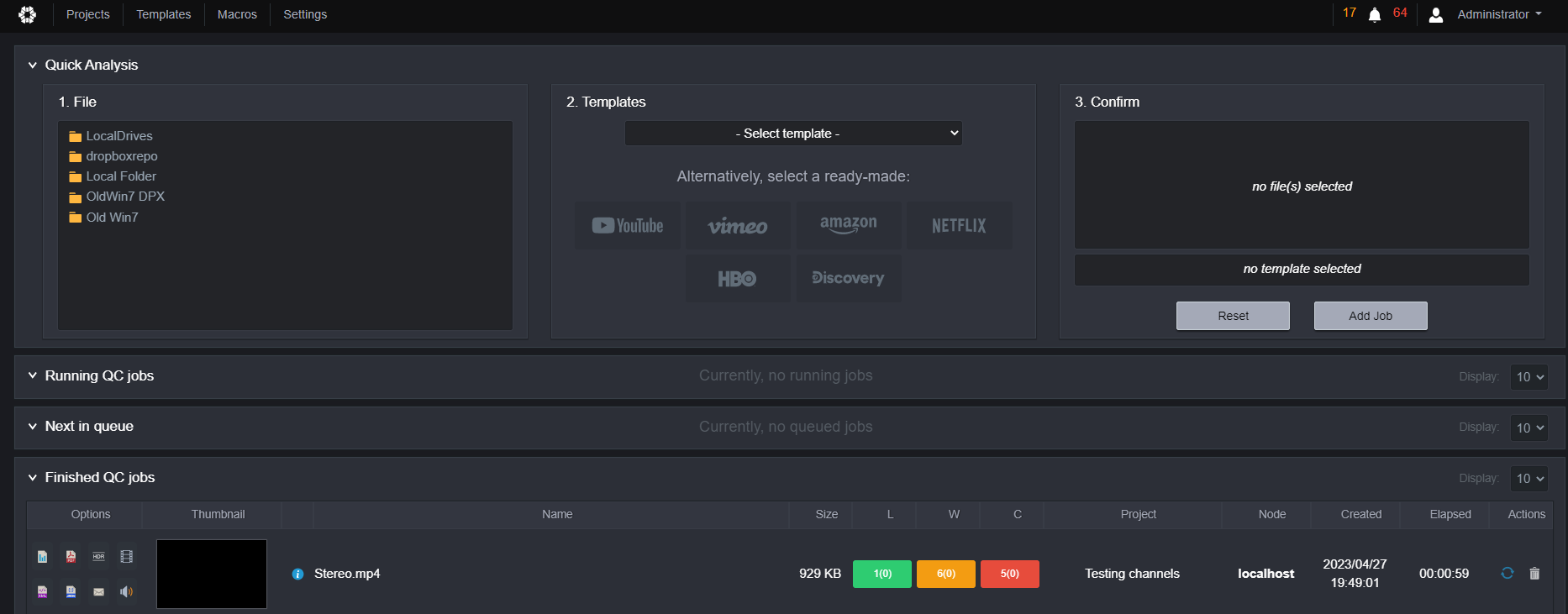Click the Reset button
The image size is (1568, 614).
1233,316
